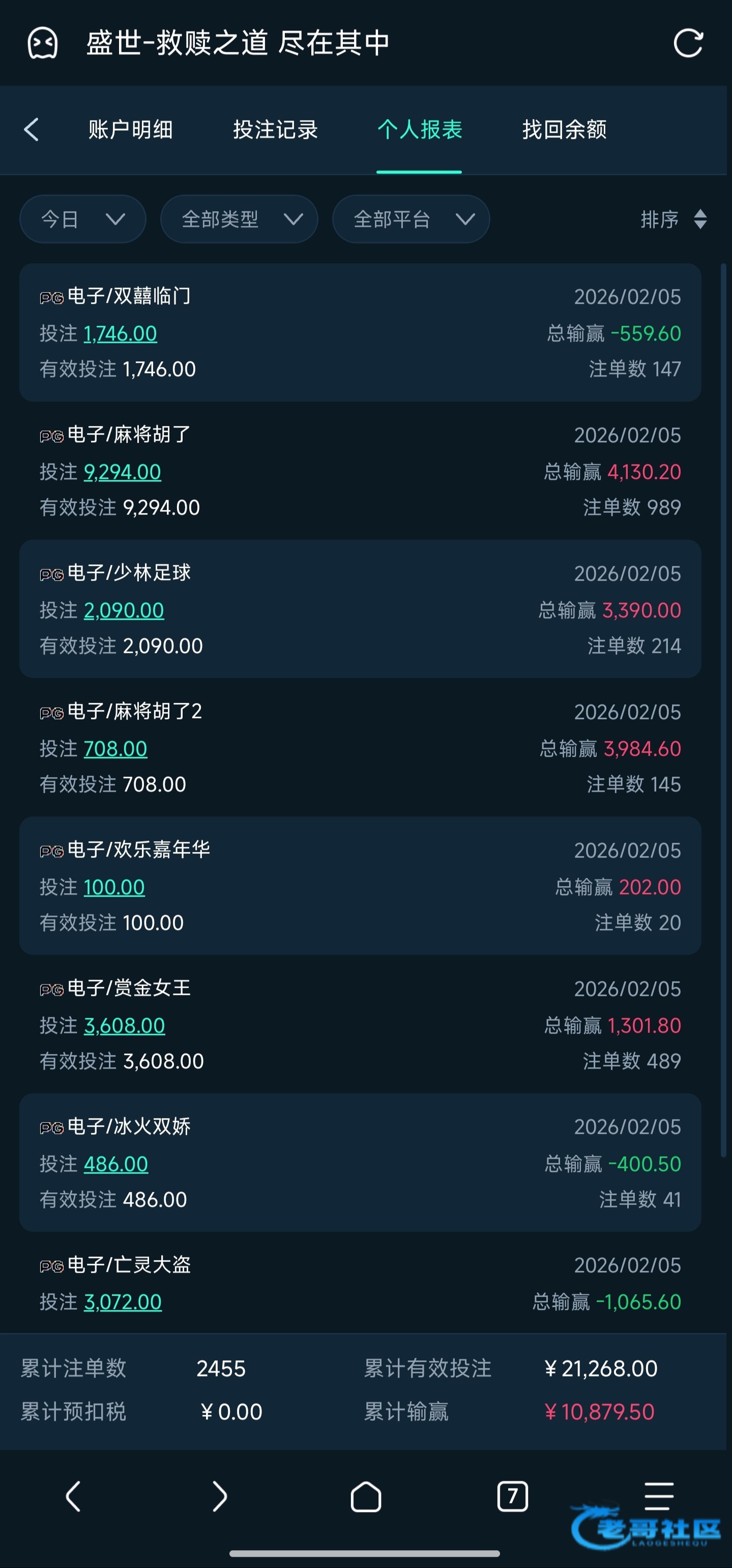Tap the browser forward arrow
Screen dimensions: 732x1568
[x=219, y=1496]
